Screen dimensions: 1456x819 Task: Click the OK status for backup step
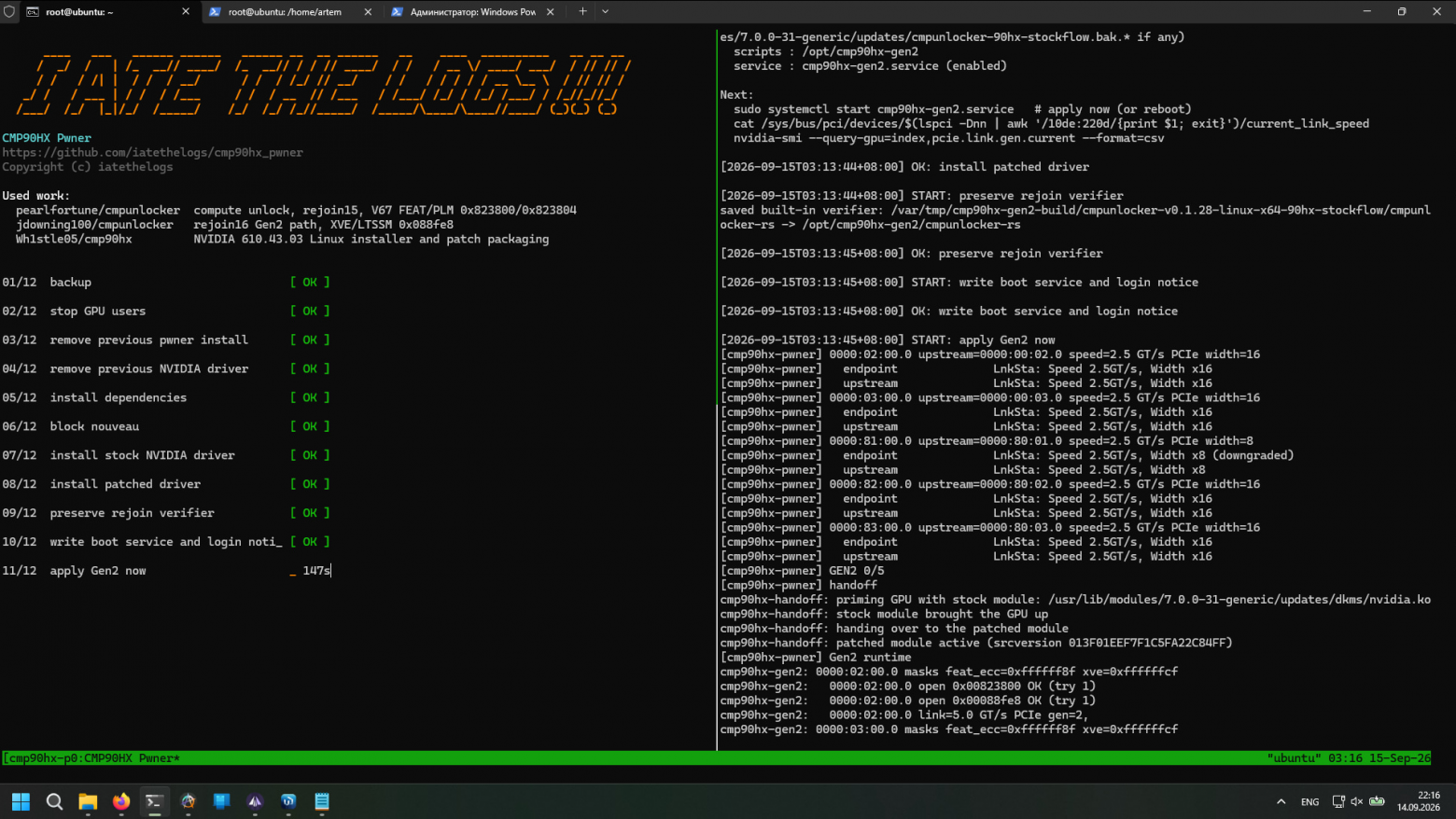pyautogui.click(x=310, y=283)
